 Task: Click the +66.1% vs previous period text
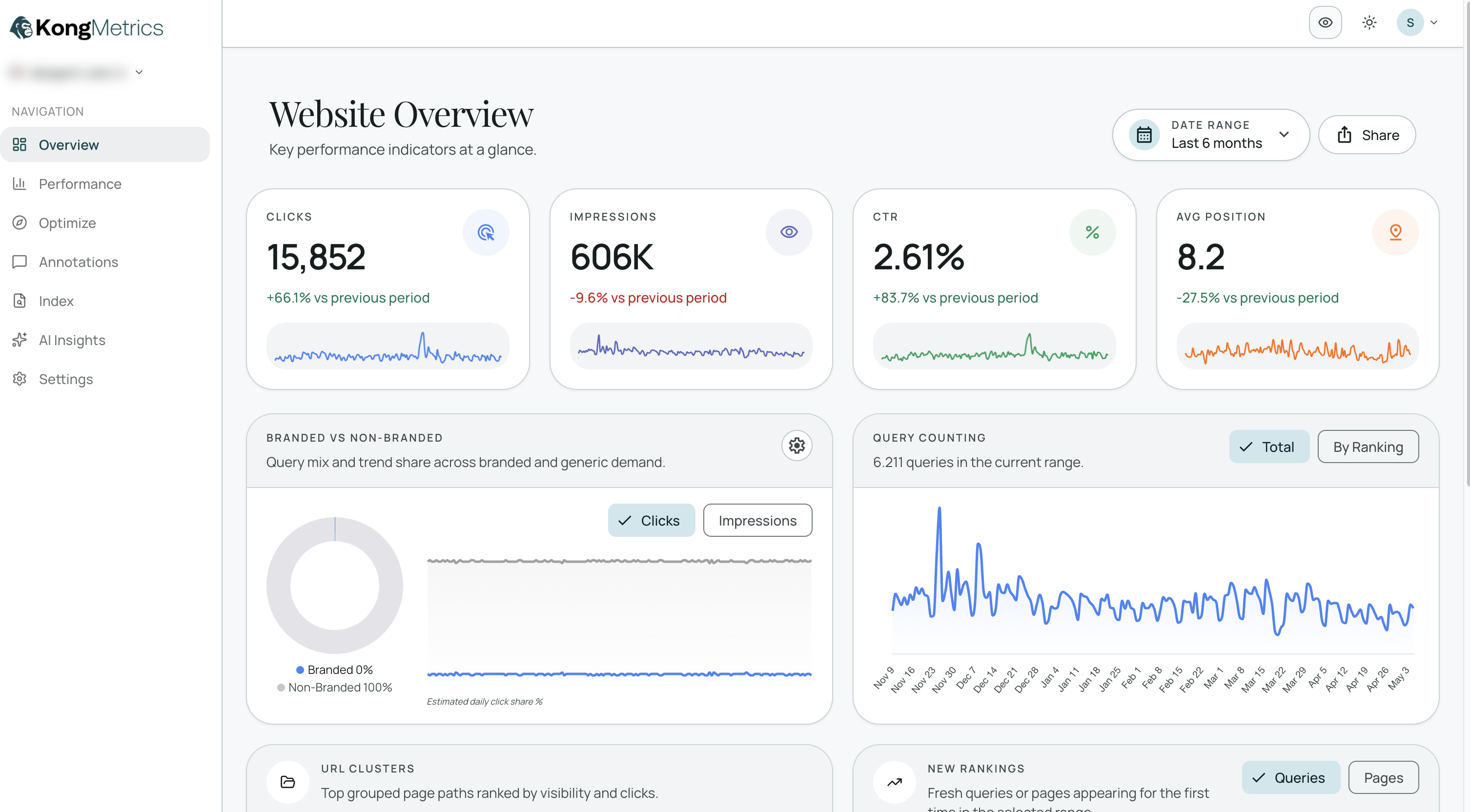click(347, 297)
